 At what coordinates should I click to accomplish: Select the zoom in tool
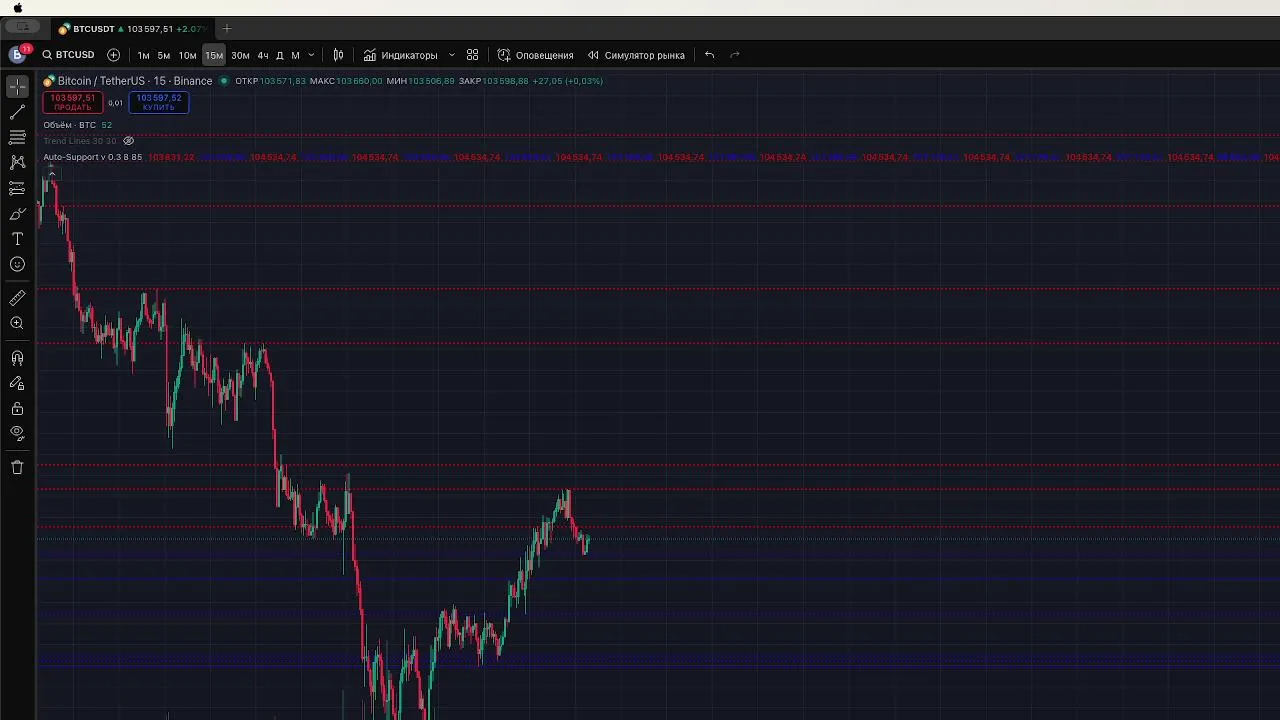click(17, 323)
